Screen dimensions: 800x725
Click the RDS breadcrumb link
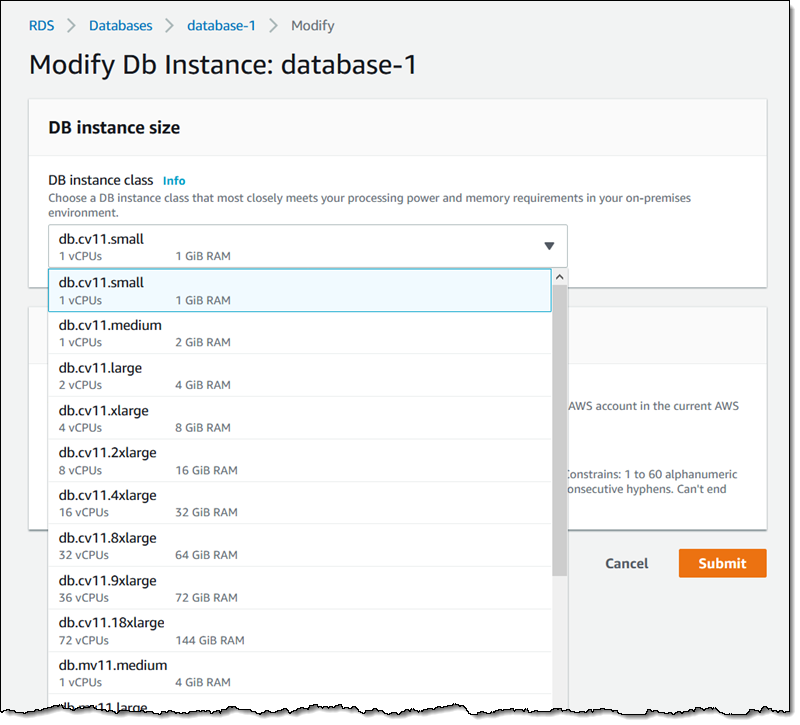click(42, 25)
